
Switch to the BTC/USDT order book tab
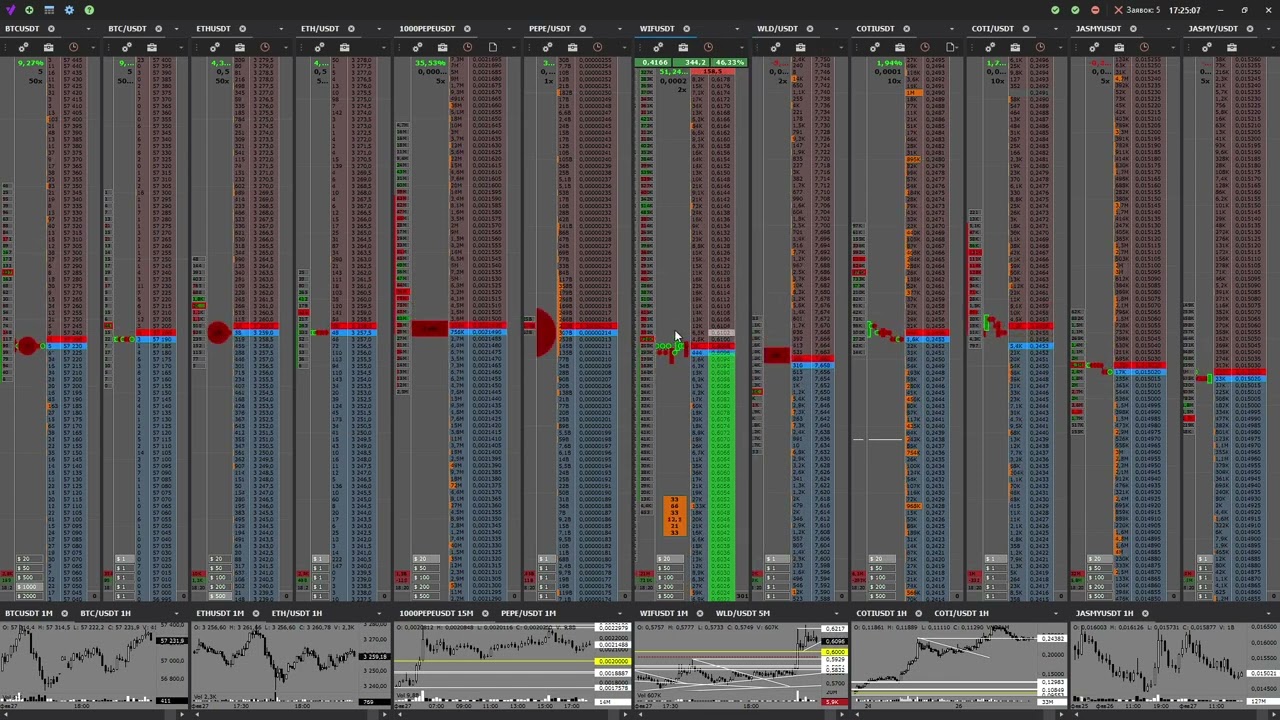(x=127, y=29)
